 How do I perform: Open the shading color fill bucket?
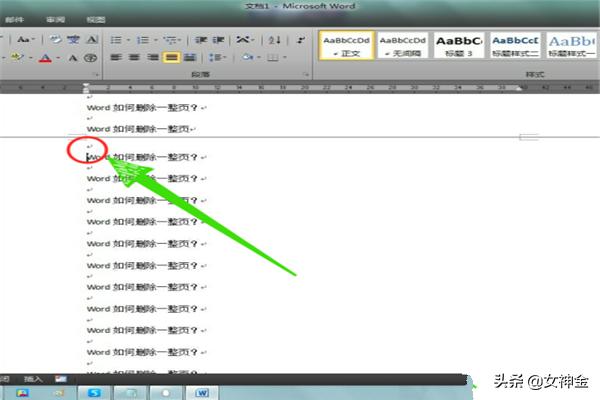246,58
